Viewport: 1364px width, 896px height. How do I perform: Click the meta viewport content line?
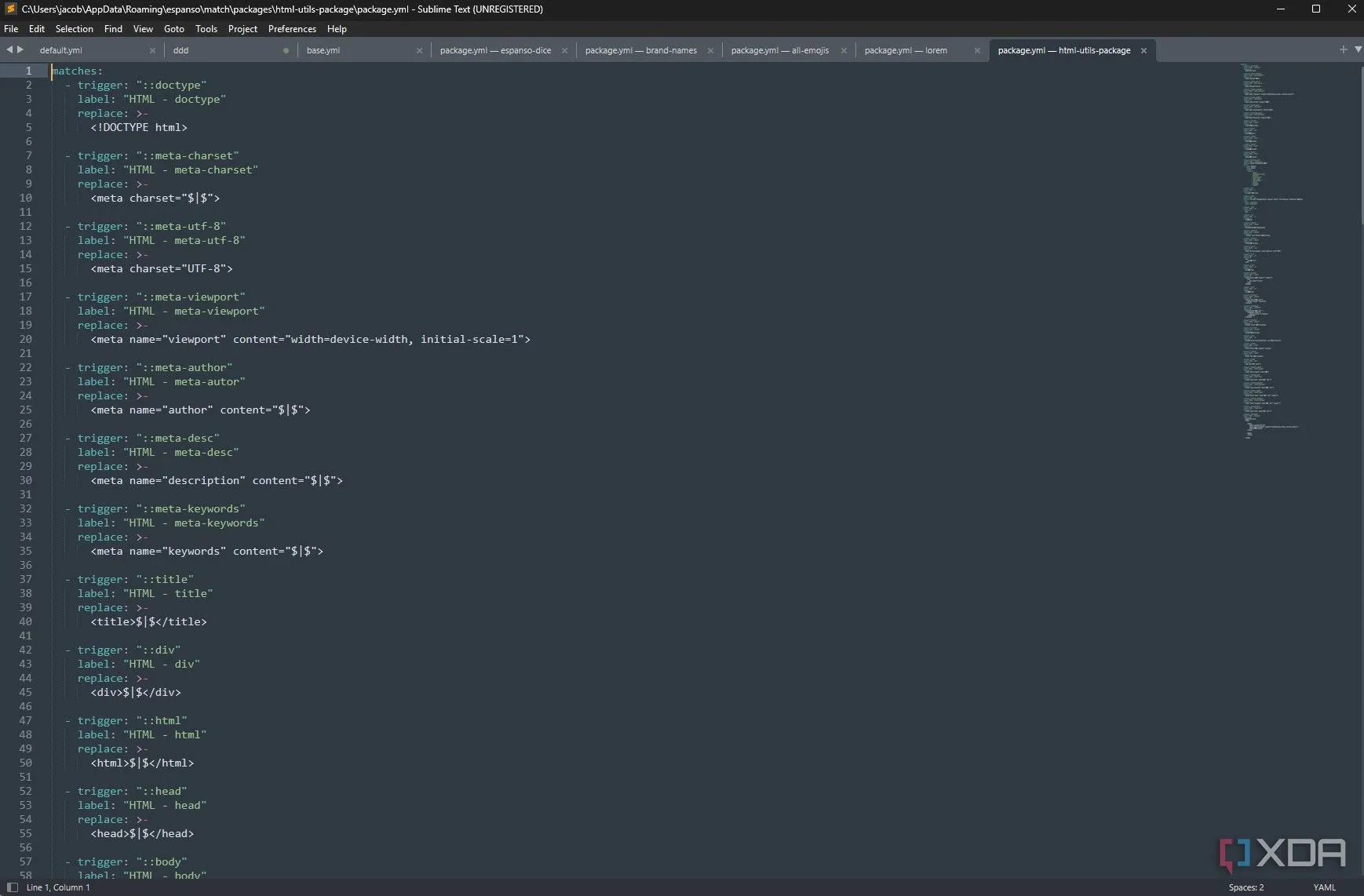point(311,339)
